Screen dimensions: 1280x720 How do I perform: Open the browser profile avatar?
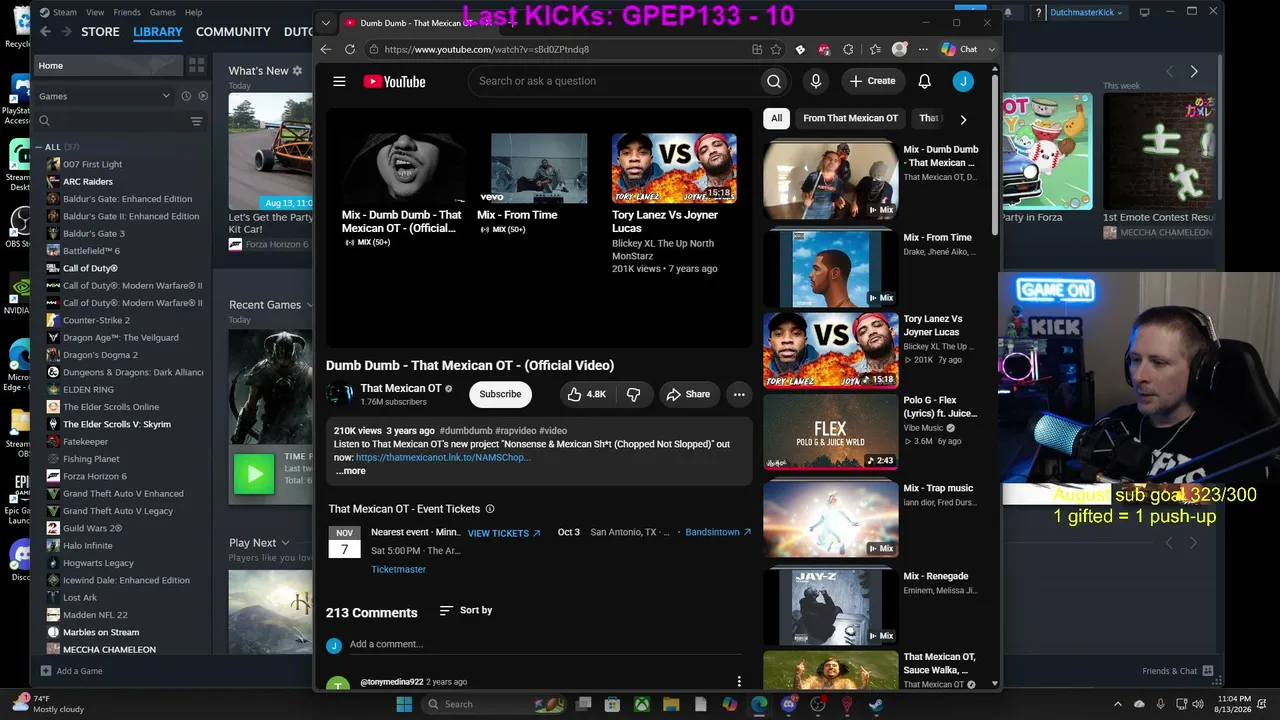coord(900,49)
